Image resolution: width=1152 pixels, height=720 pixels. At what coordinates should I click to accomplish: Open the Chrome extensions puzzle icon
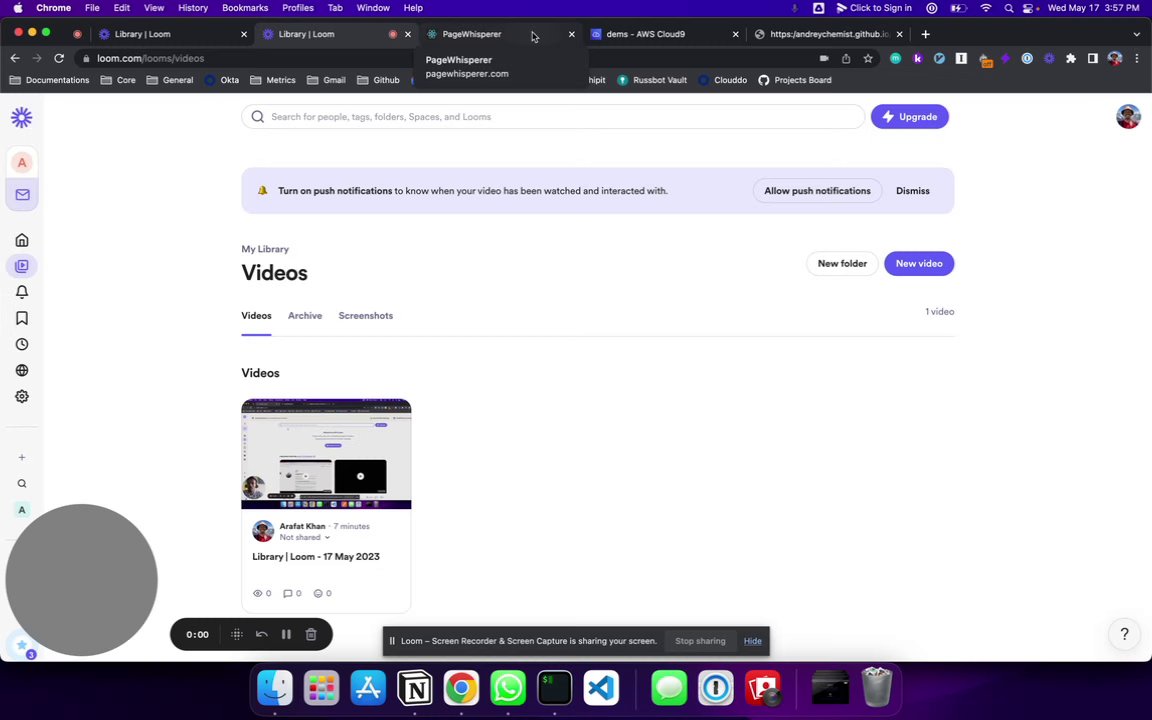(x=1070, y=58)
